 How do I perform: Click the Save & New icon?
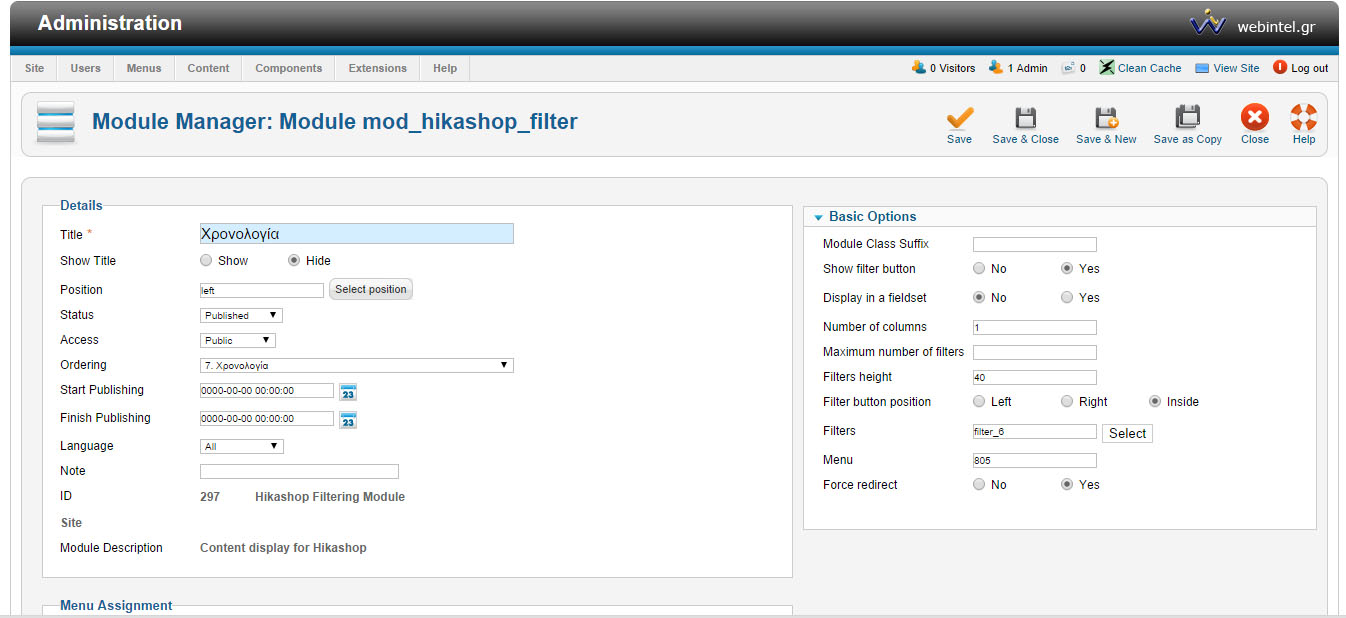click(1106, 118)
